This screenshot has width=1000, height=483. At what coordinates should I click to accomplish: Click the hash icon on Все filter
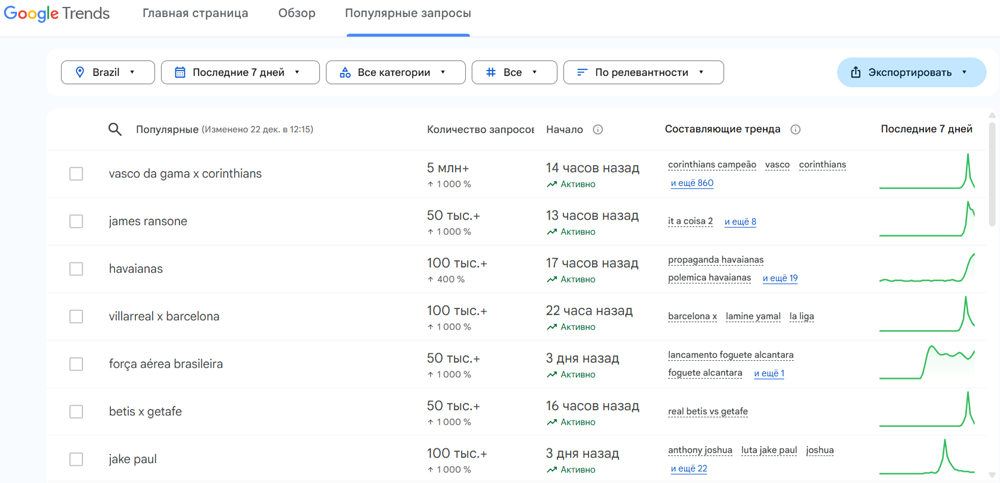tap(490, 72)
